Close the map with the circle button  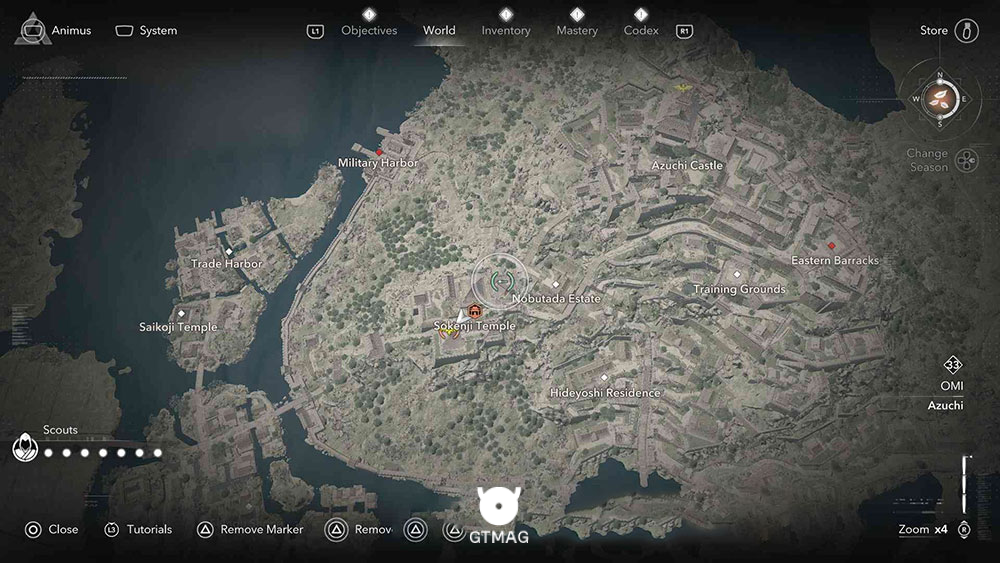coord(52,529)
